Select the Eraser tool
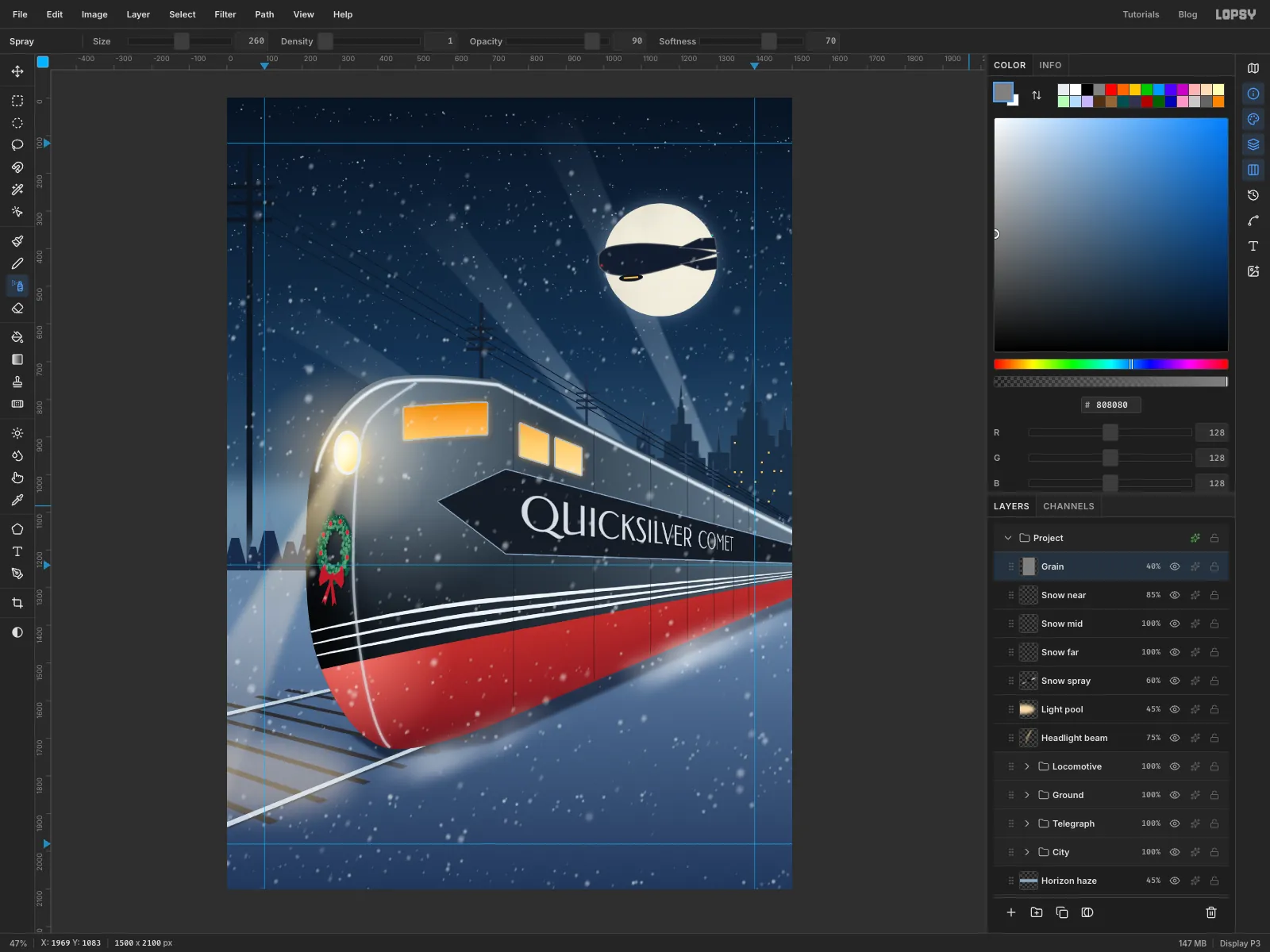 point(17,308)
